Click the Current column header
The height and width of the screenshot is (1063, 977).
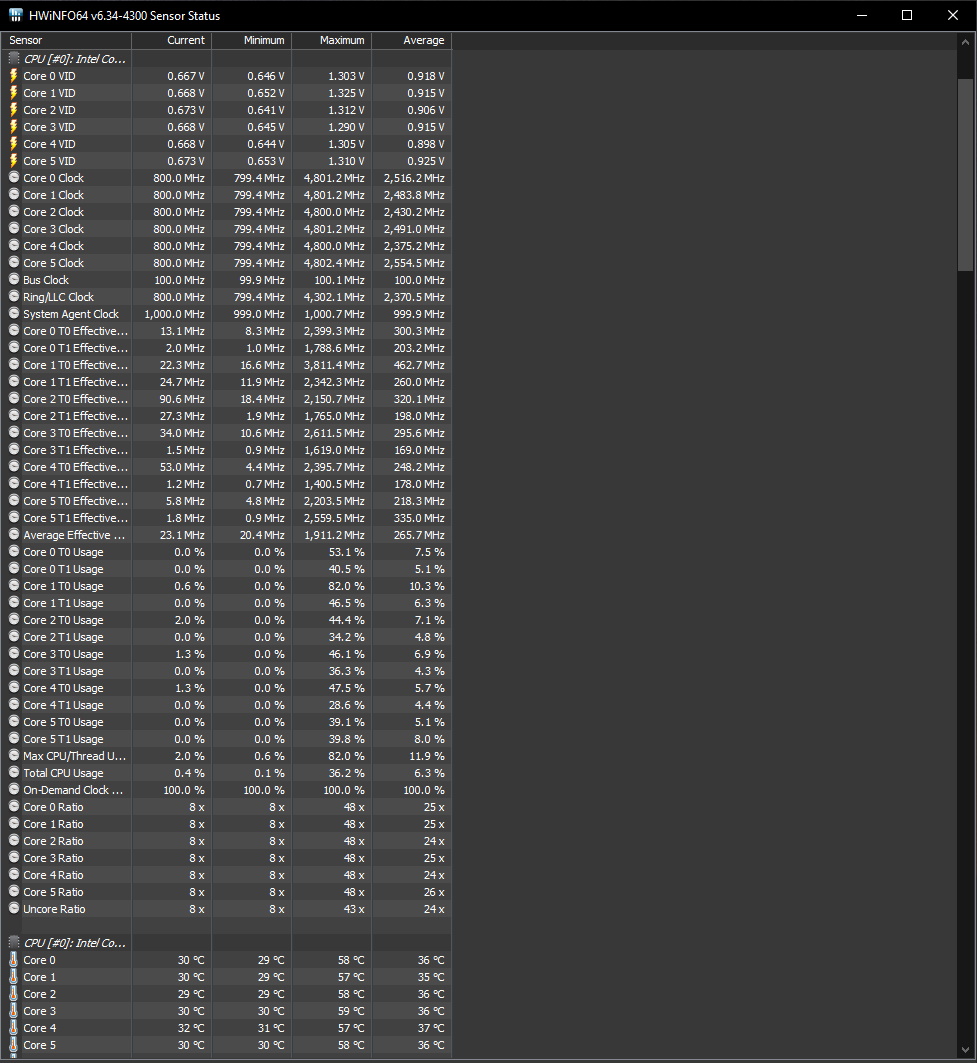click(172, 41)
